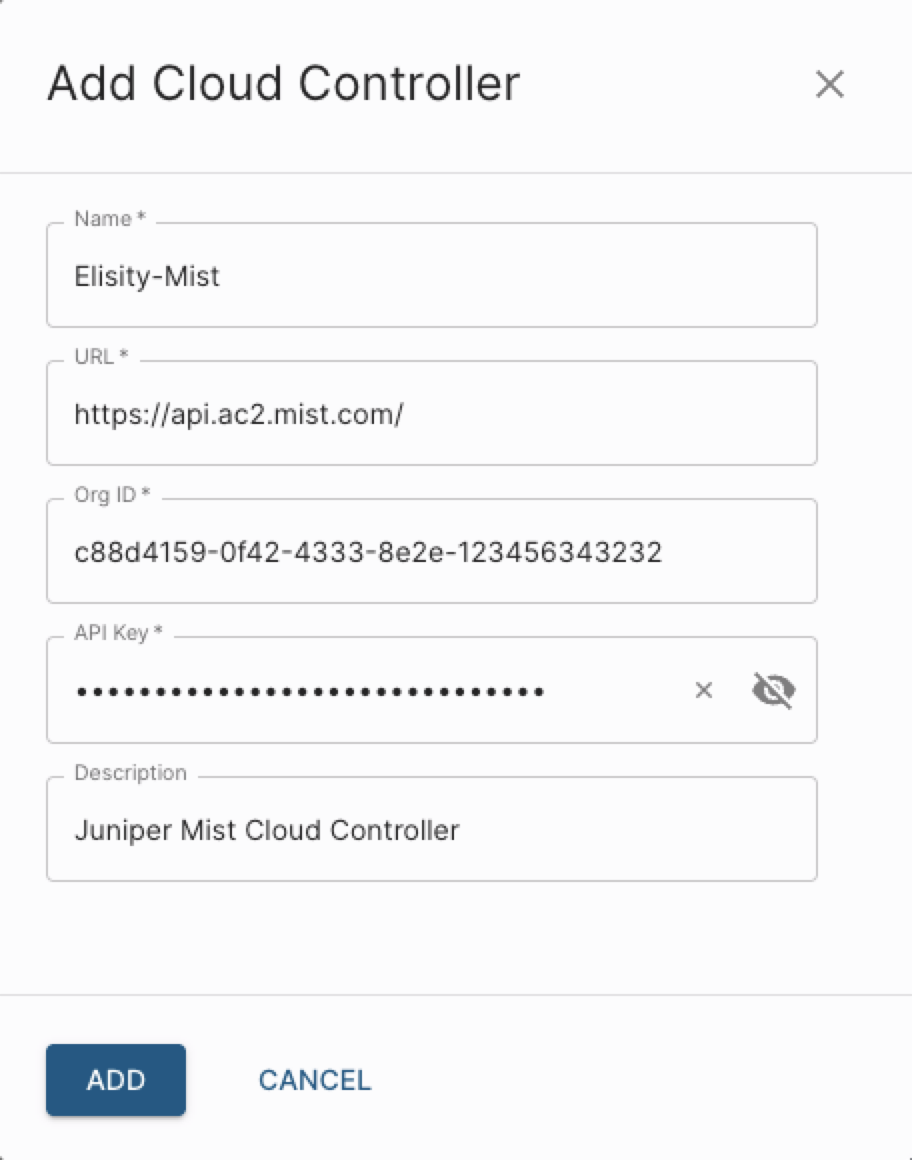Click the masked API Key dots
912x1160 pixels.
(310, 690)
